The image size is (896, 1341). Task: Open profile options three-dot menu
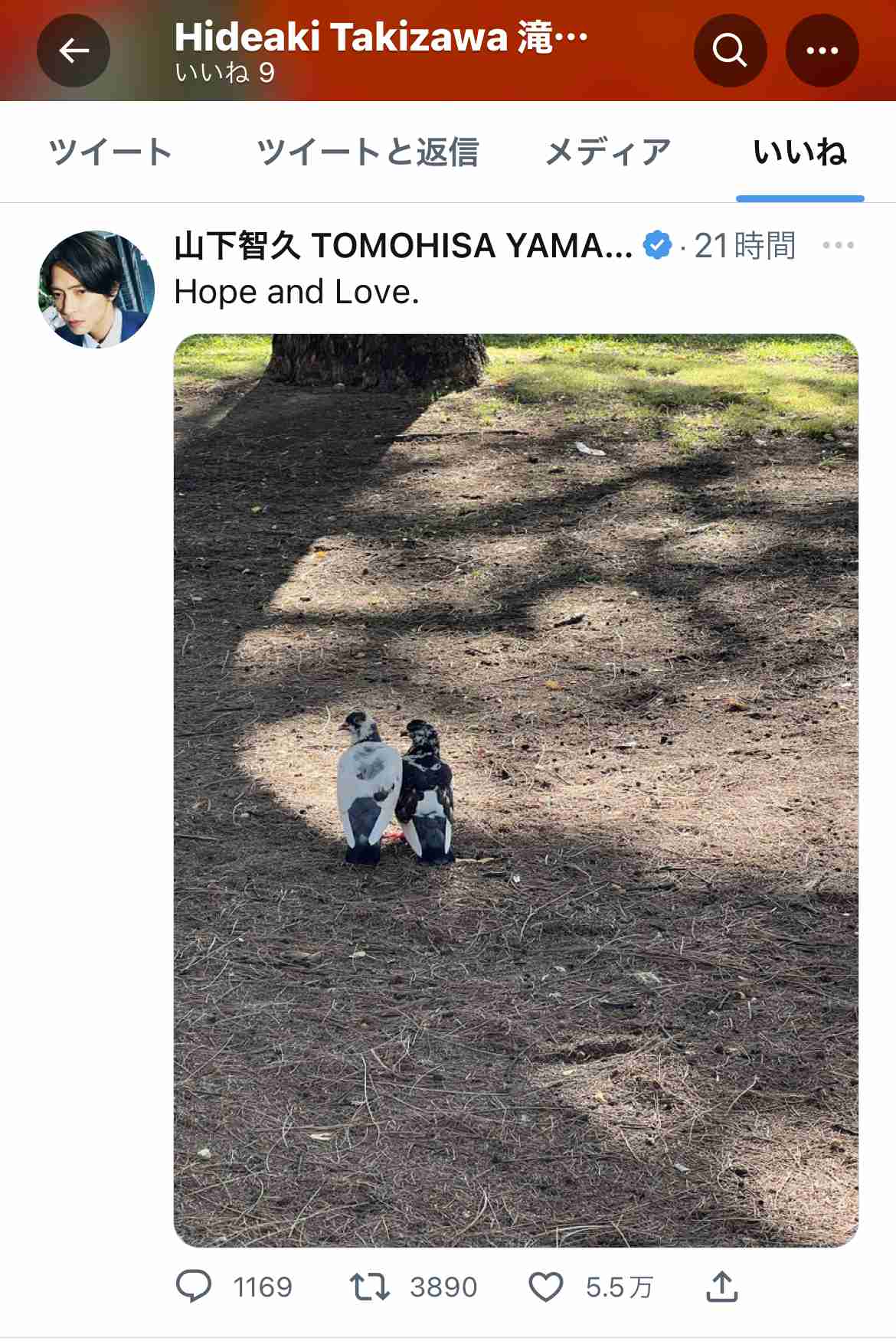(x=822, y=51)
